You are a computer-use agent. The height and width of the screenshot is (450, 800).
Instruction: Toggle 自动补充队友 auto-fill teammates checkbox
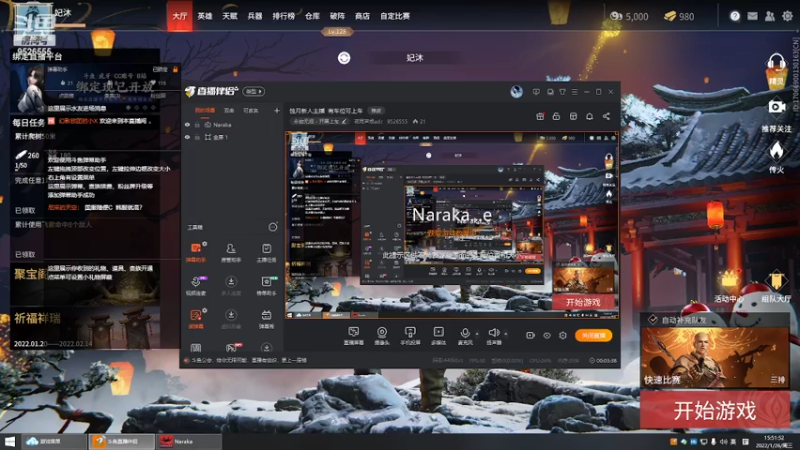653,319
